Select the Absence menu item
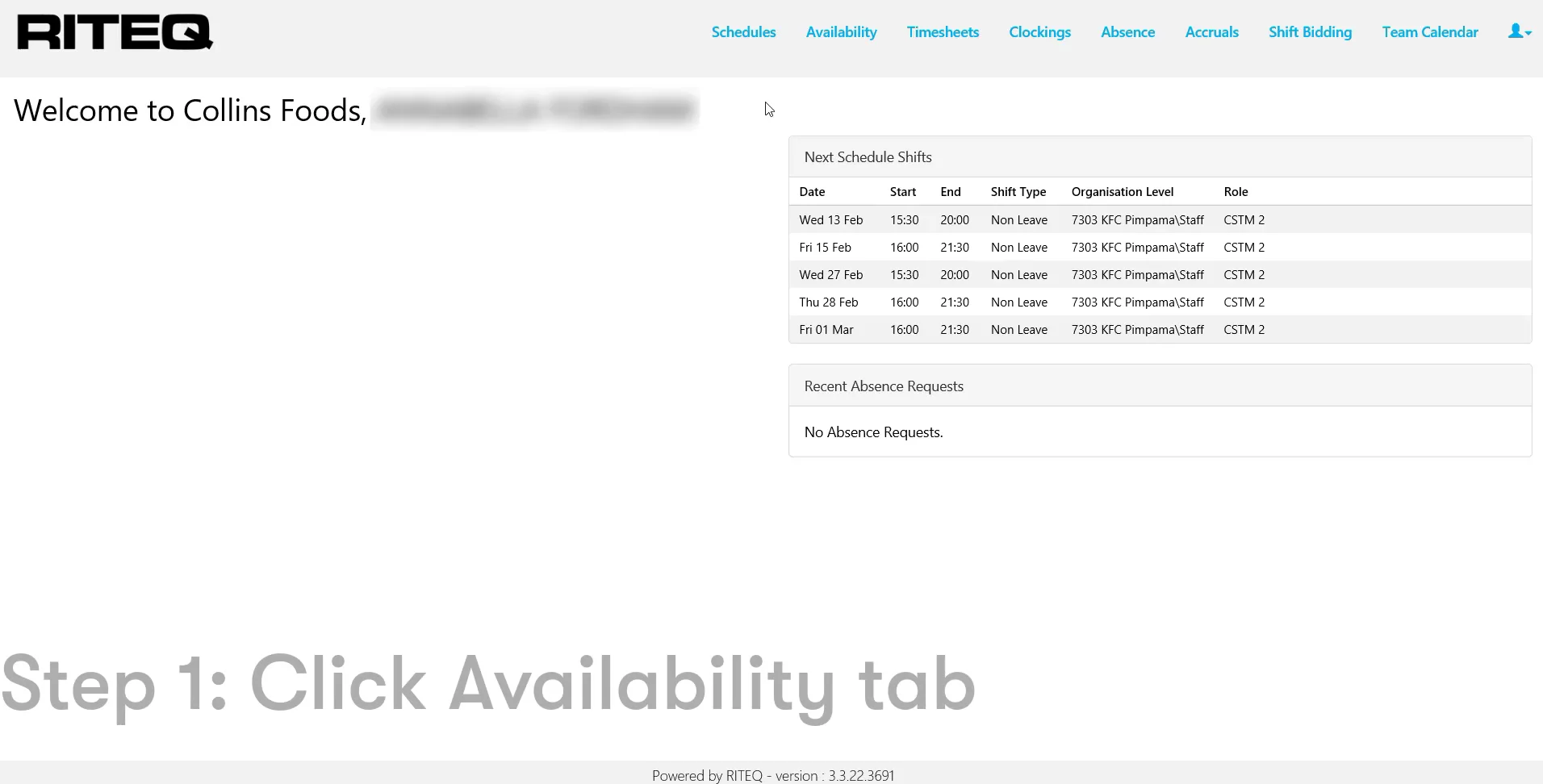This screenshot has height=784, width=1543. 1127,32
